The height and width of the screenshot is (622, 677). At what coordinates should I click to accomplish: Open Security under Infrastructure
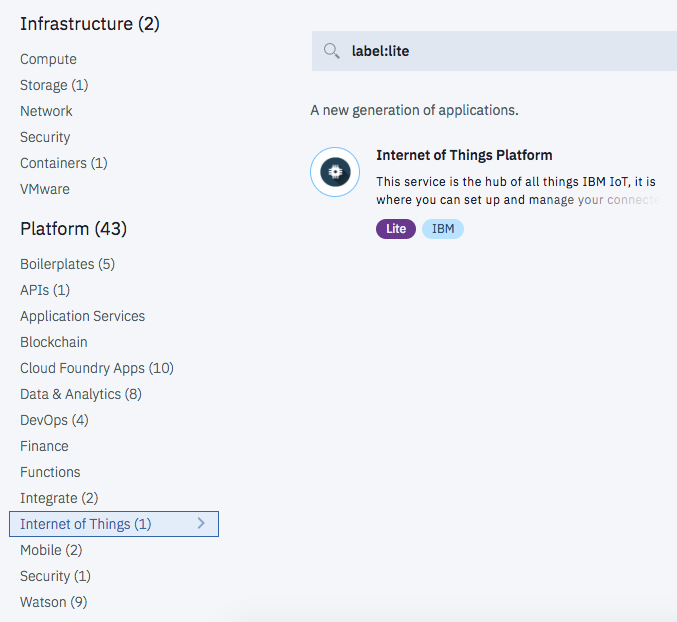click(x=45, y=137)
